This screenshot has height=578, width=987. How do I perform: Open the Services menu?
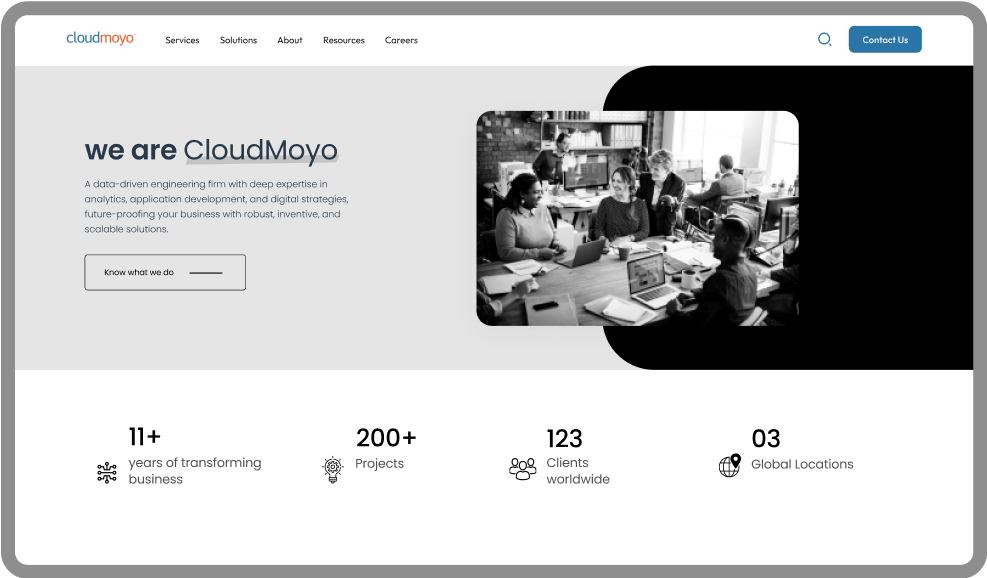pos(182,40)
